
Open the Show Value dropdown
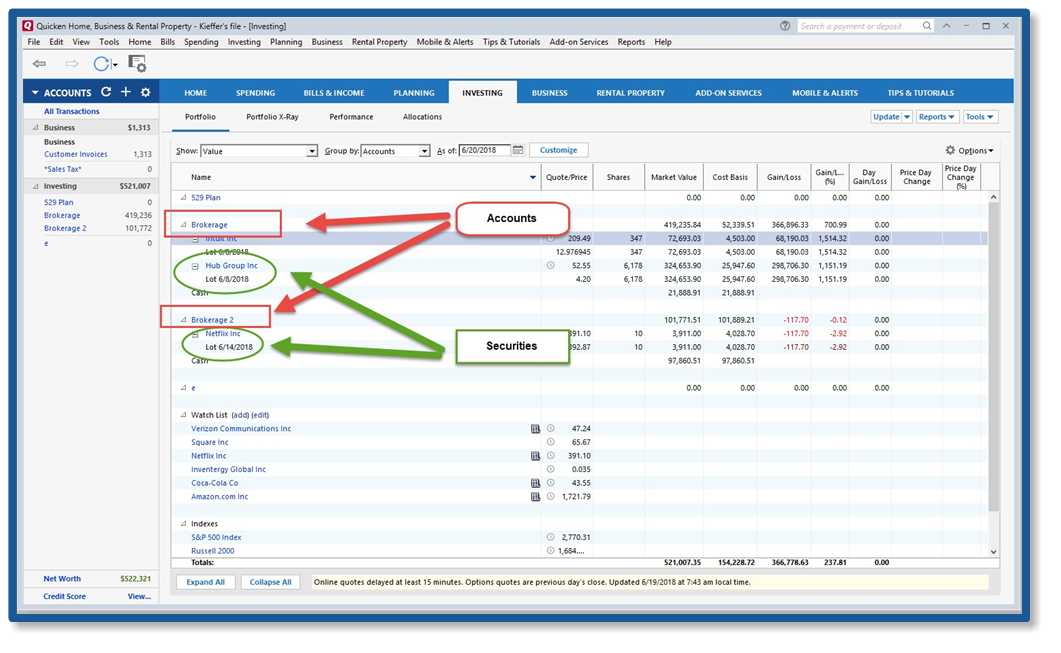click(312, 151)
